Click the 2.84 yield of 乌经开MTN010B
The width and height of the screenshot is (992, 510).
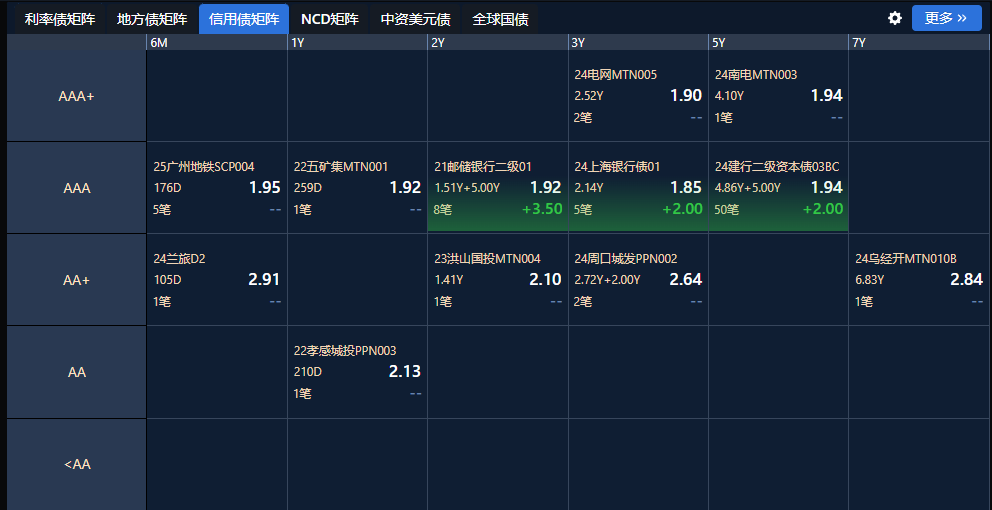pos(966,280)
